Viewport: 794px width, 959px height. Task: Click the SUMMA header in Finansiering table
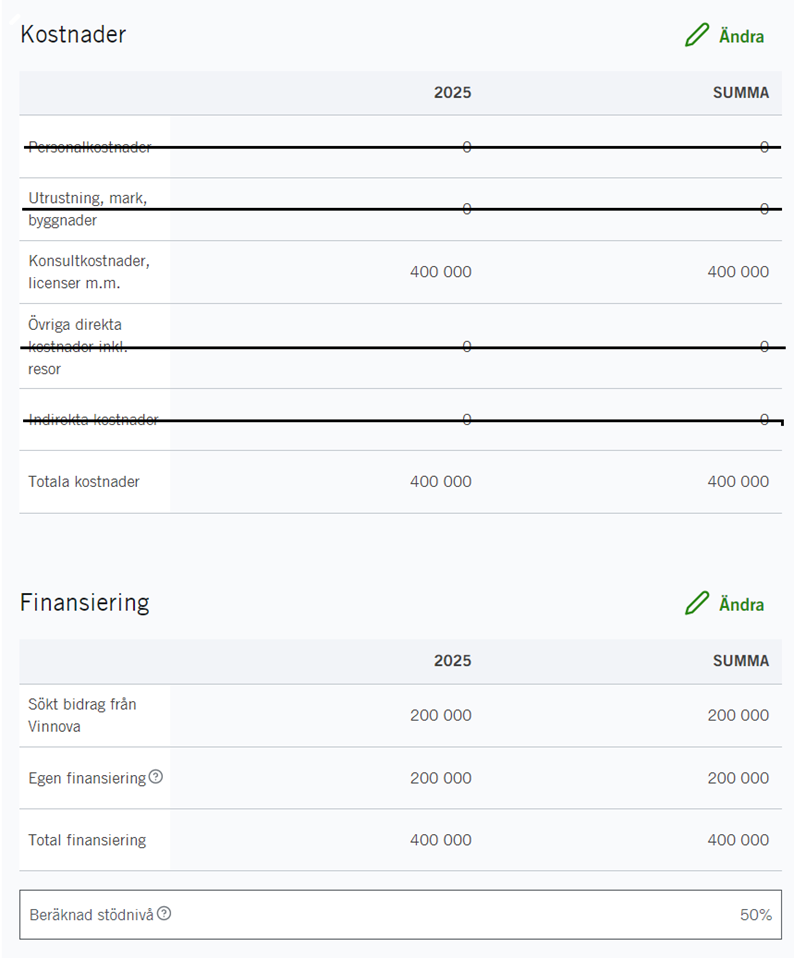(740, 661)
